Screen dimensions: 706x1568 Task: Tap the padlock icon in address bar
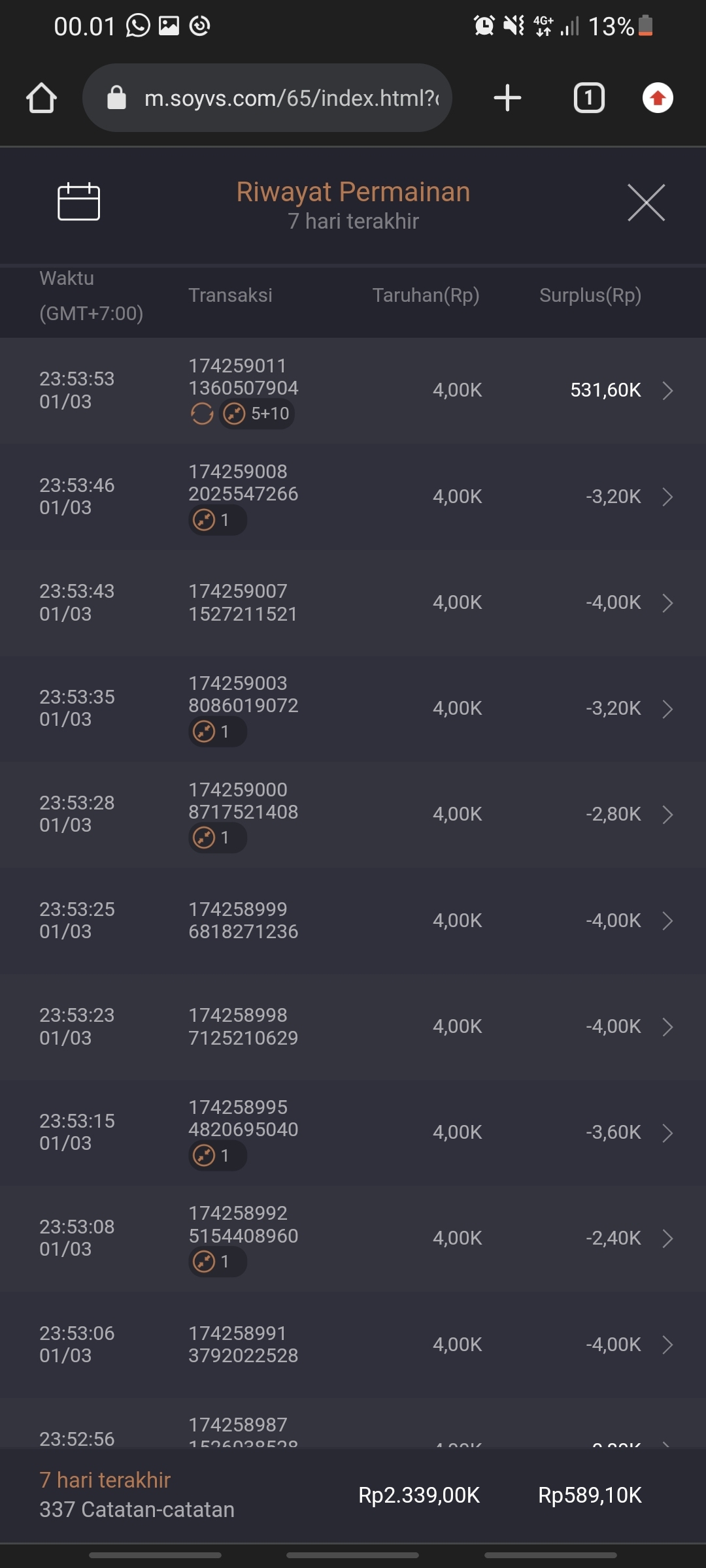pyautogui.click(x=116, y=98)
